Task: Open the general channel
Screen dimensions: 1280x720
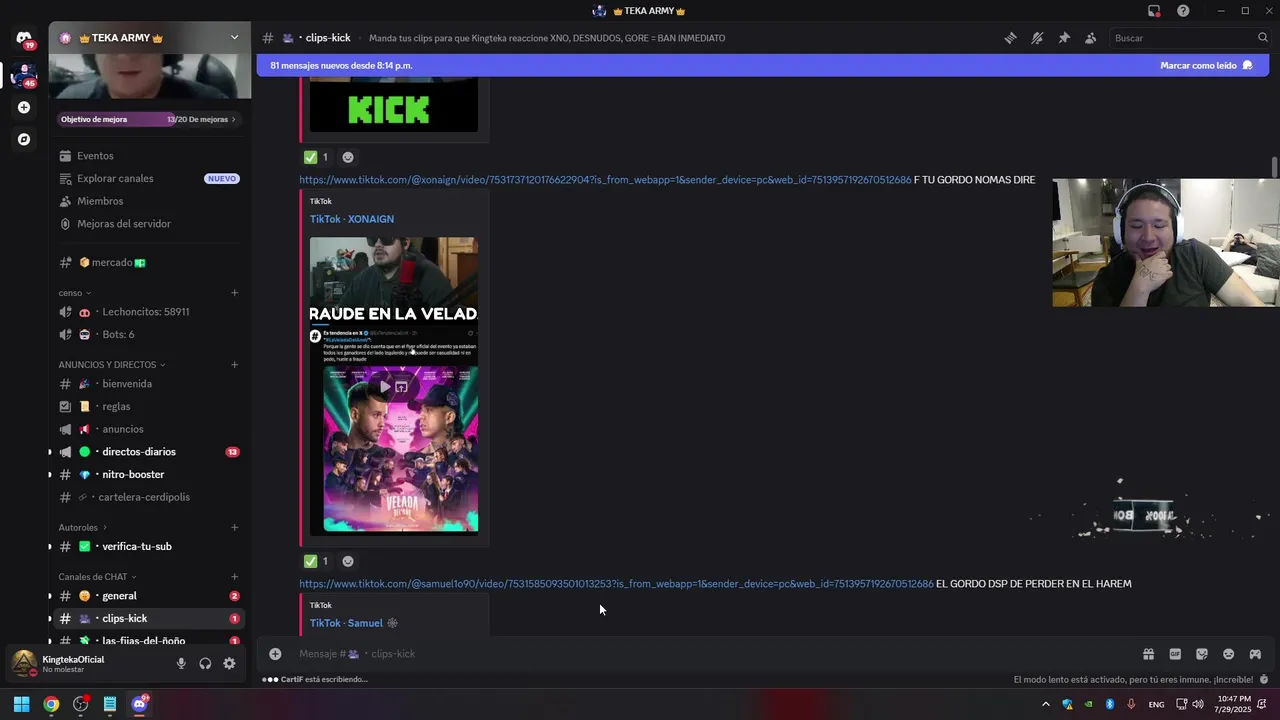Action: tap(150, 596)
